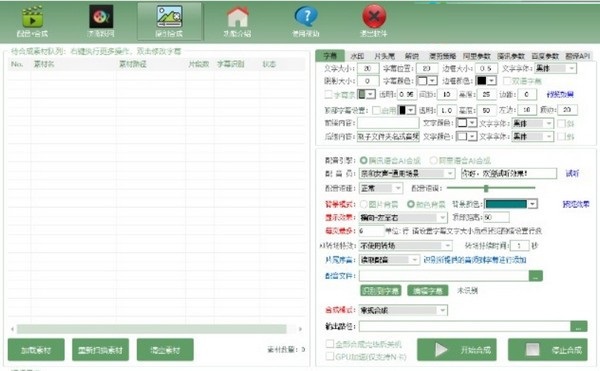Focus the output path input field
The image size is (600, 371).
465,326
